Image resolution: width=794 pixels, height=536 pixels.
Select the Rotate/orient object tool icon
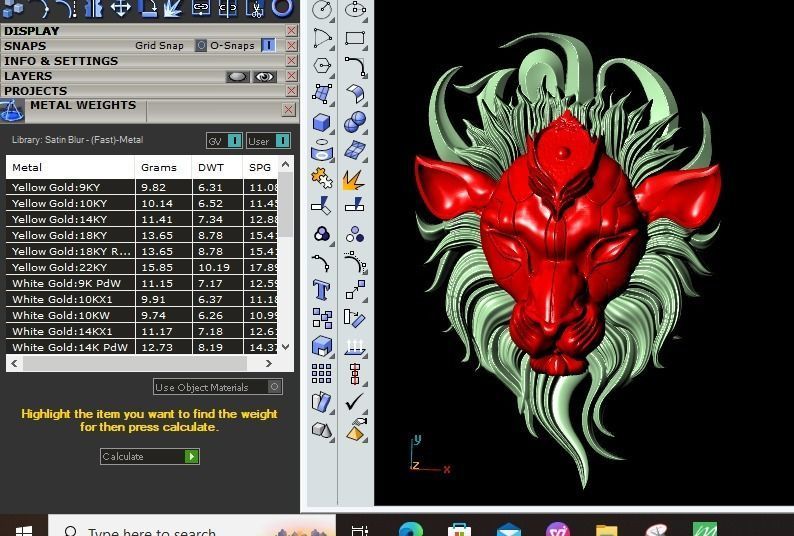click(x=354, y=319)
